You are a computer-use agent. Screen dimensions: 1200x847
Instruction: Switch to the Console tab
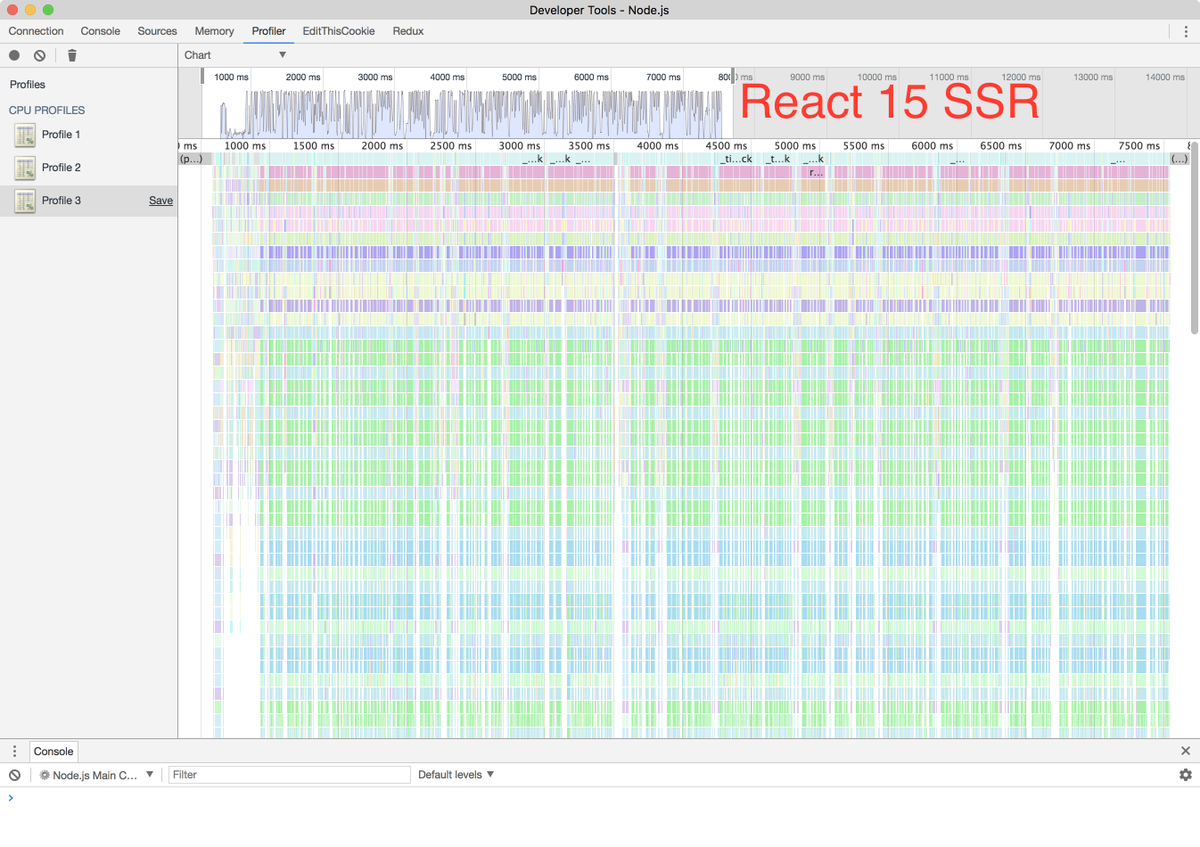pyautogui.click(x=100, y=31)
